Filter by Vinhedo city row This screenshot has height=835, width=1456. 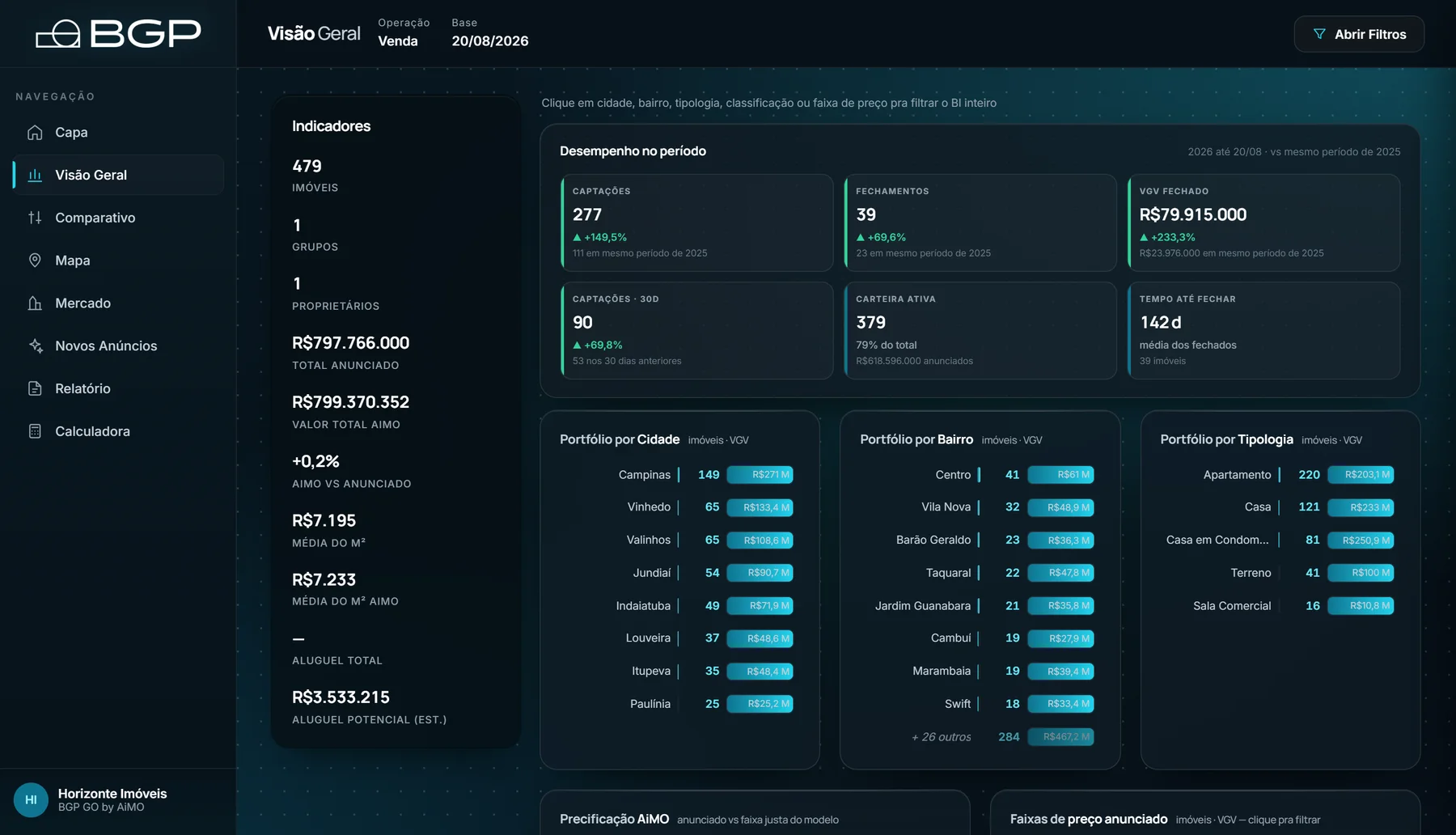tap(679, 507)
